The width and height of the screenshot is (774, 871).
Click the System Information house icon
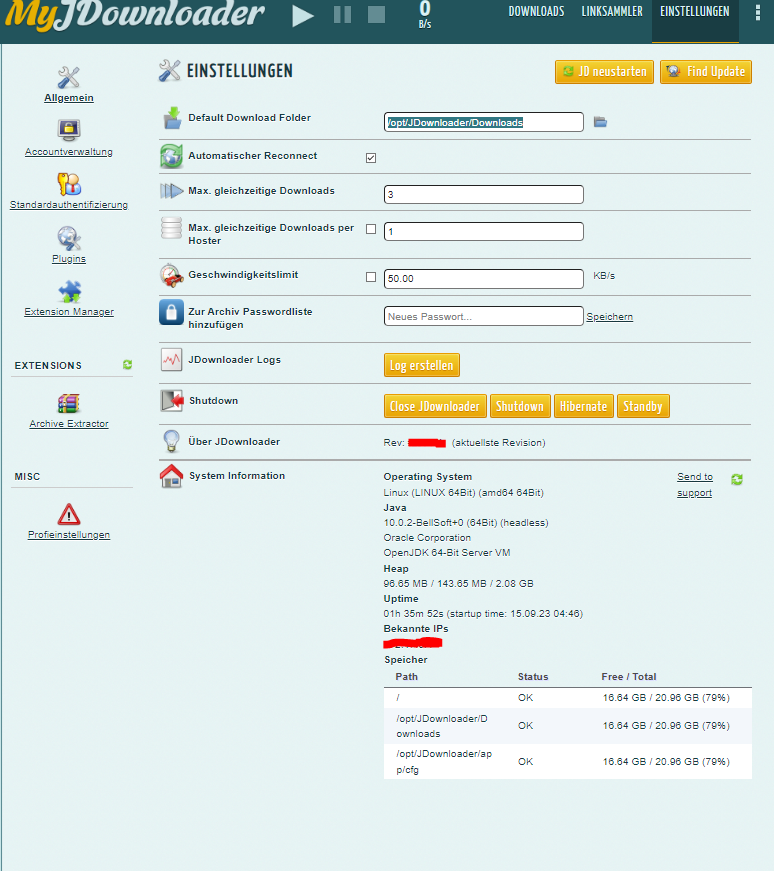pos(171,476)
